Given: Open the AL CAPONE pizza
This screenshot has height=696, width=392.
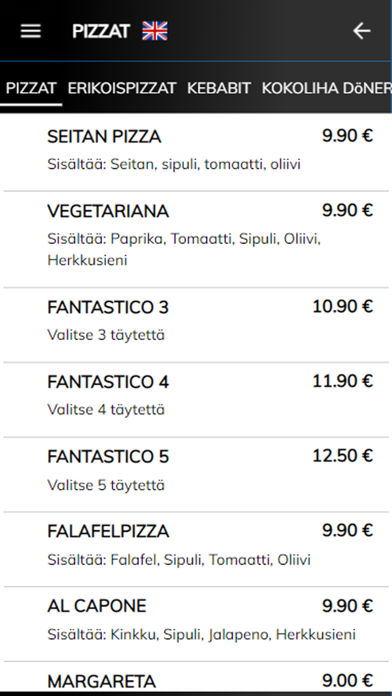Looking at the screenshot, I should (x=196, y=624).
